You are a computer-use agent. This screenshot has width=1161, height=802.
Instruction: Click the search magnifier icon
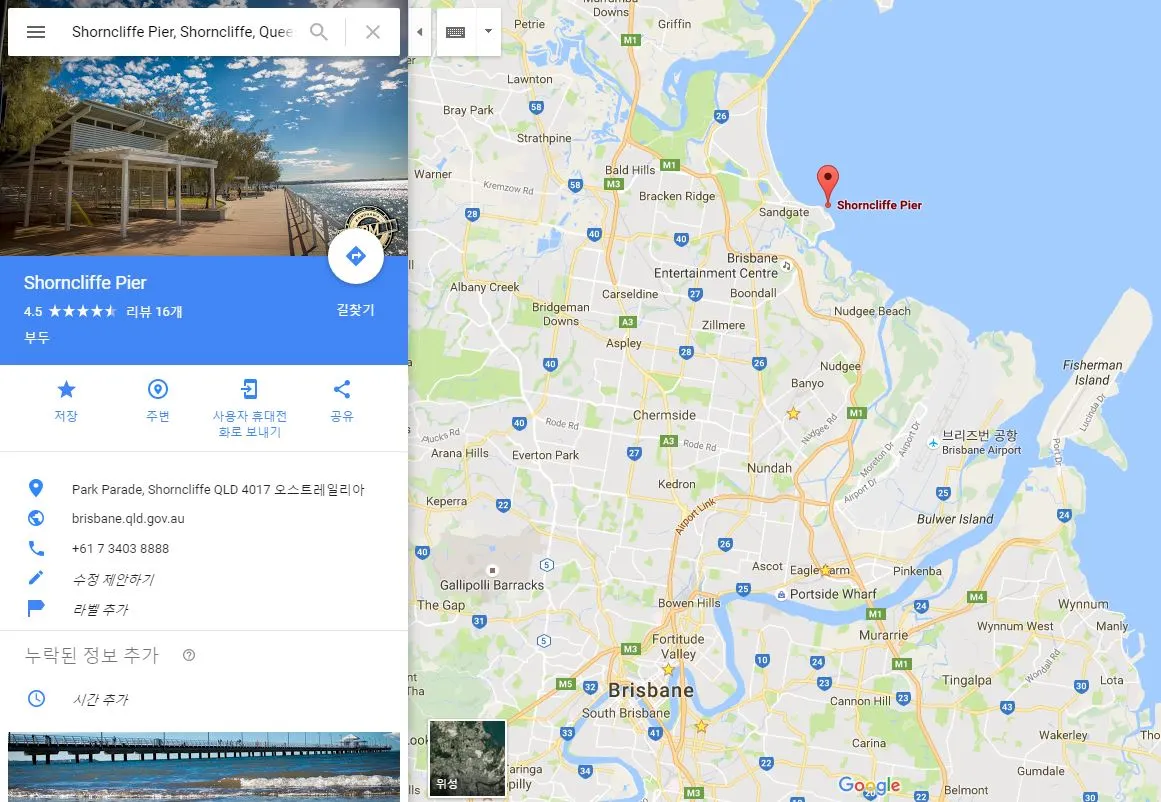tap(318, 32)
